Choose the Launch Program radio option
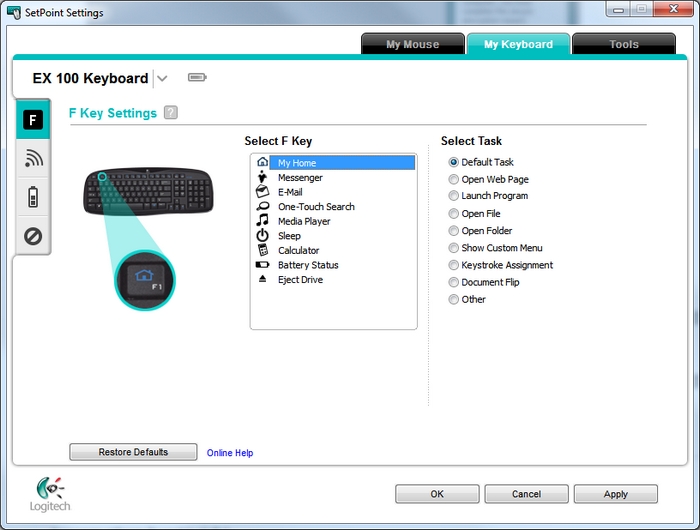The height and width of the screenshot is (530, 700). point(454,197)
